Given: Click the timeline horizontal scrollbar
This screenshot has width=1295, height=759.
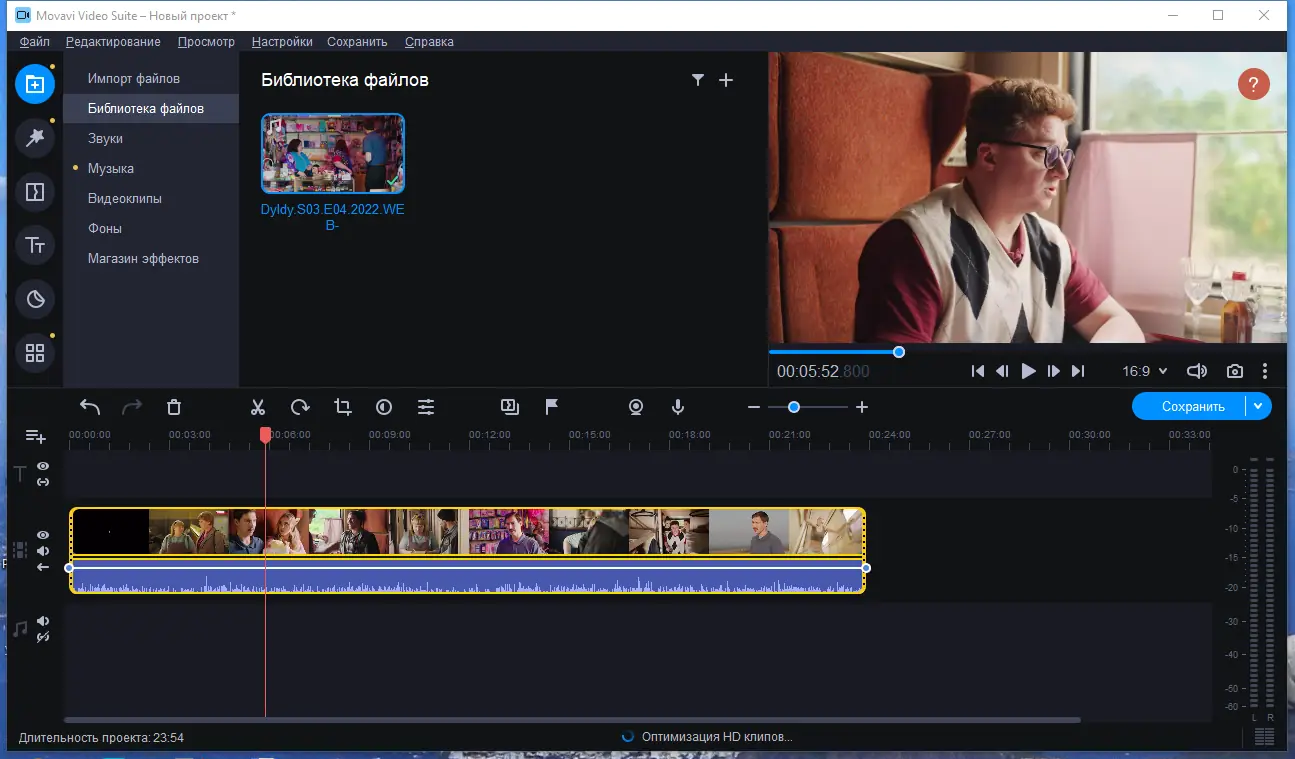Looking at the screenshot, I should [572, 720].
